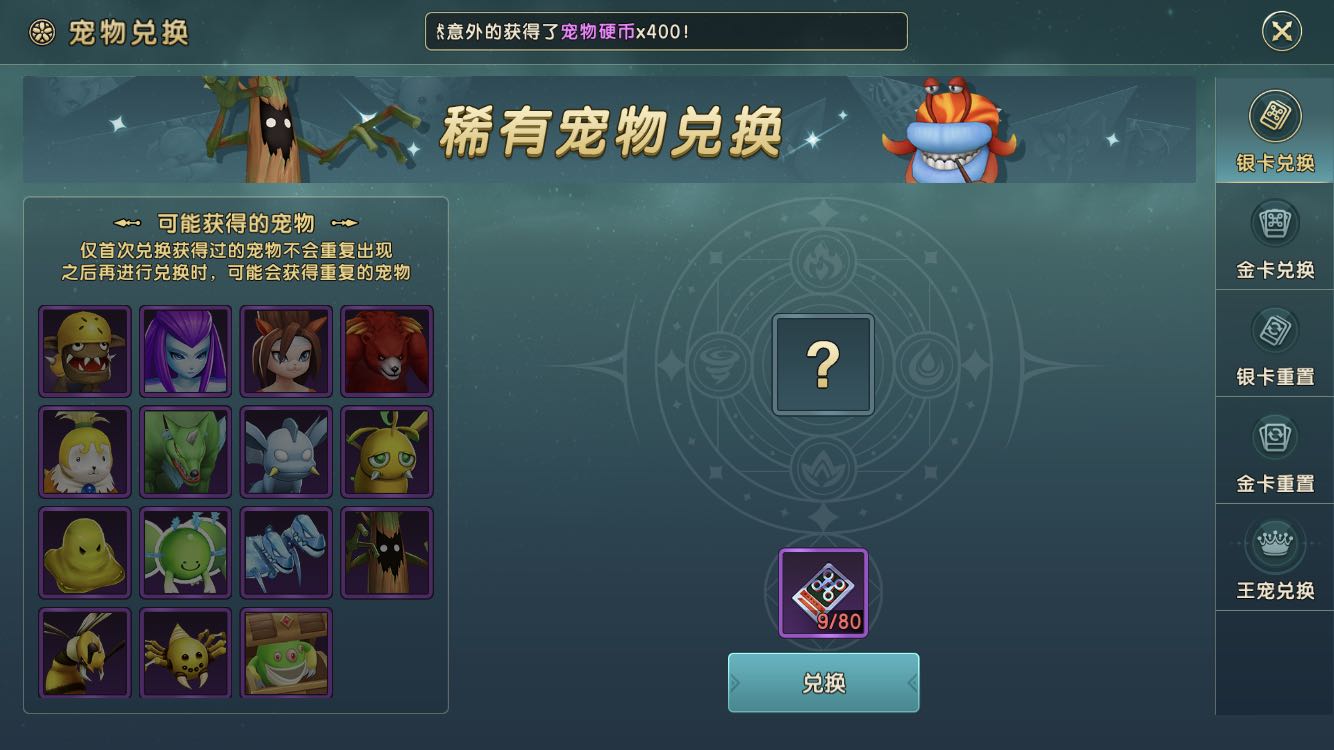Select the yellow spider pet icon
This screenshot has width=1334, height=750.
[x=185, y=652]
